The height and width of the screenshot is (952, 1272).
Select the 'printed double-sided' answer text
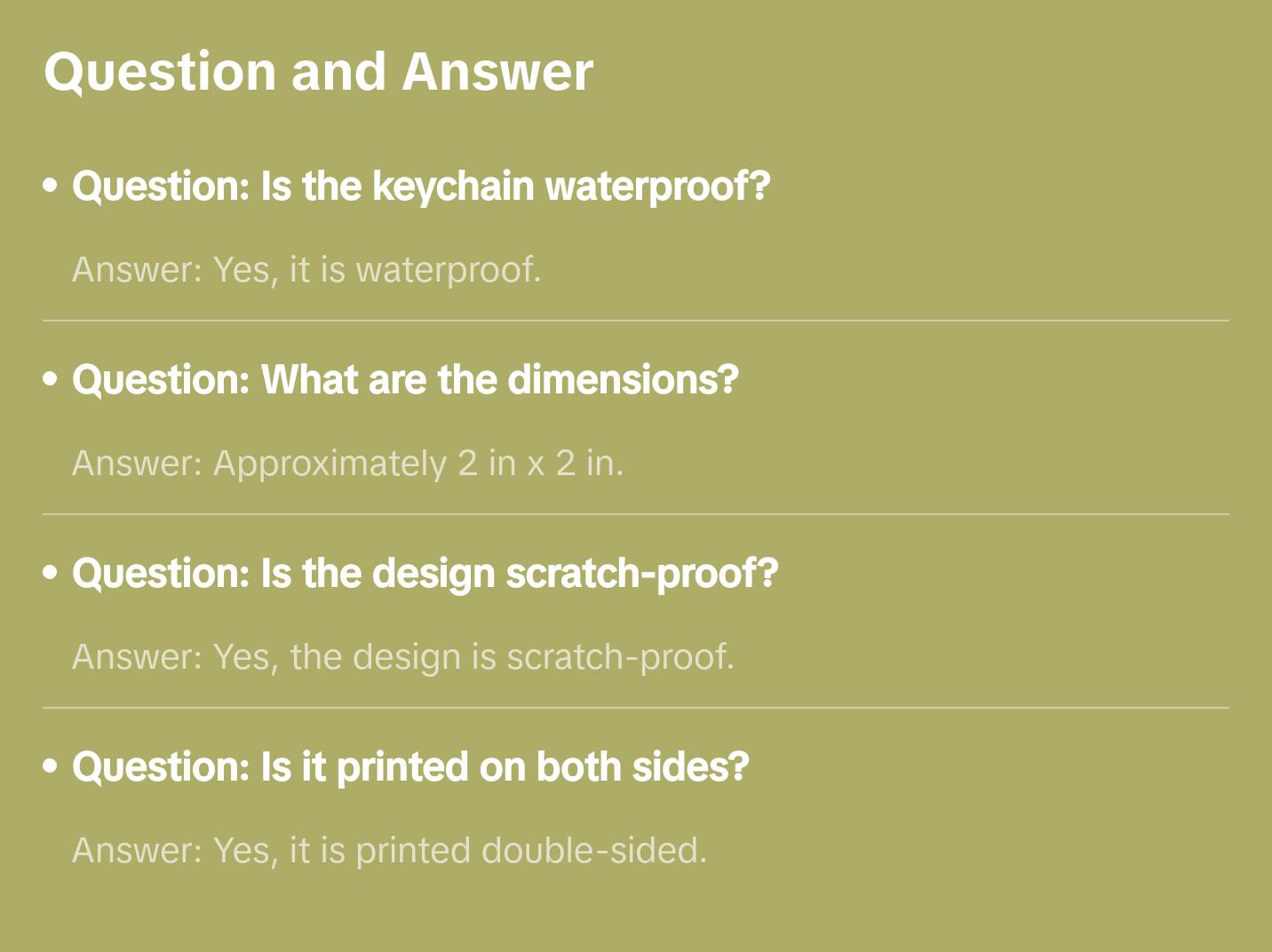point(531,851)
